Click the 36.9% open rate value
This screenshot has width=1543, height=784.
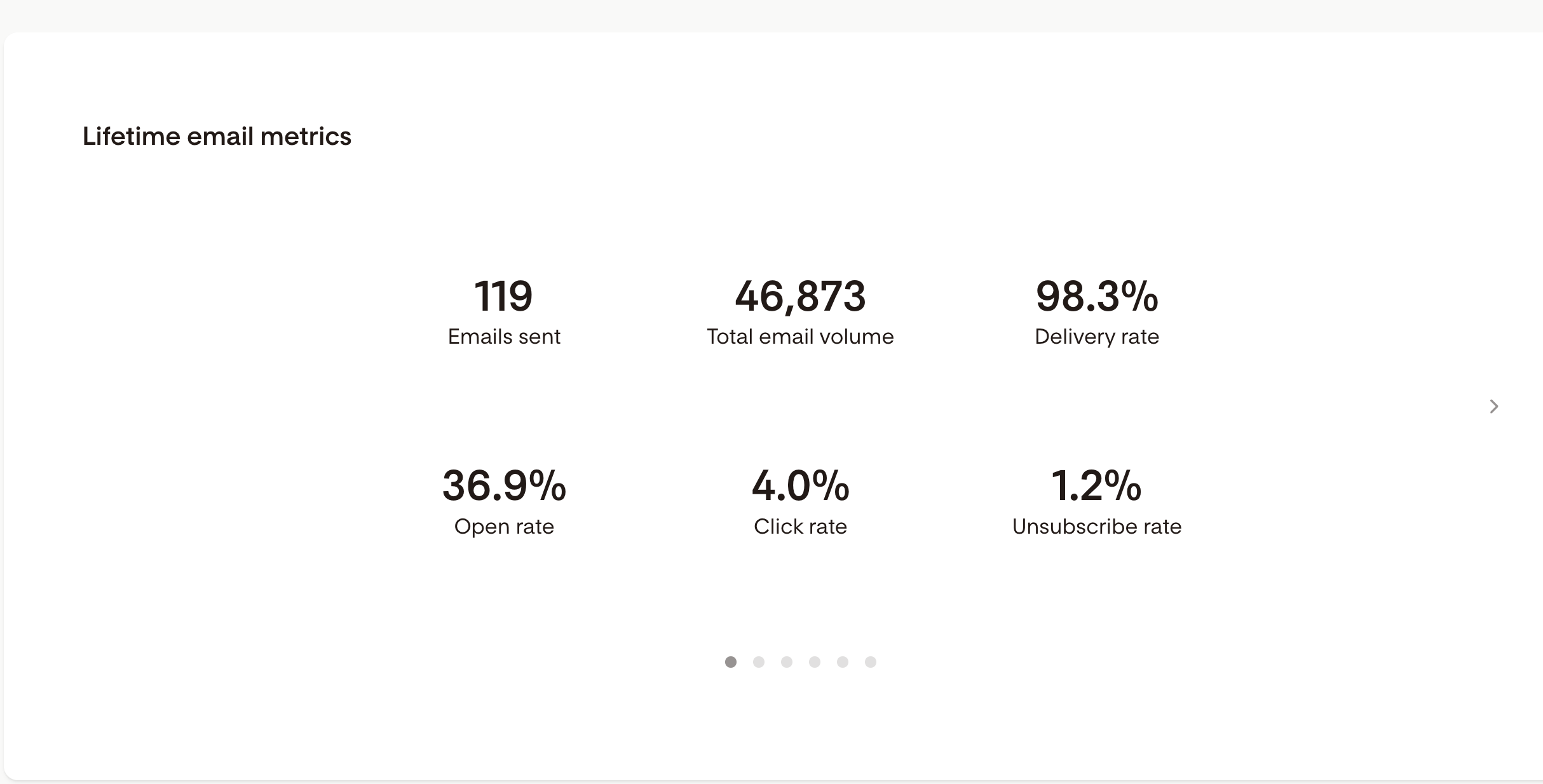coord(504,486)
